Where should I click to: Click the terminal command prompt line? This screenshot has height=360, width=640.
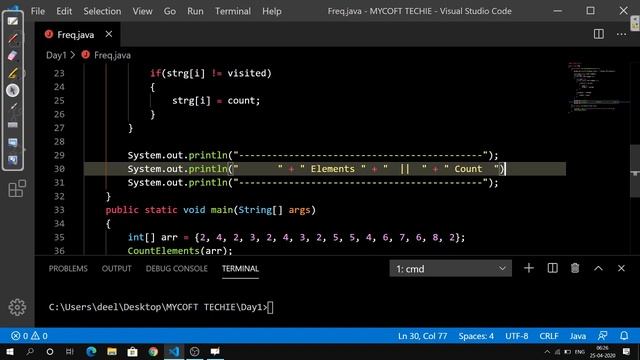click(161, 307)
